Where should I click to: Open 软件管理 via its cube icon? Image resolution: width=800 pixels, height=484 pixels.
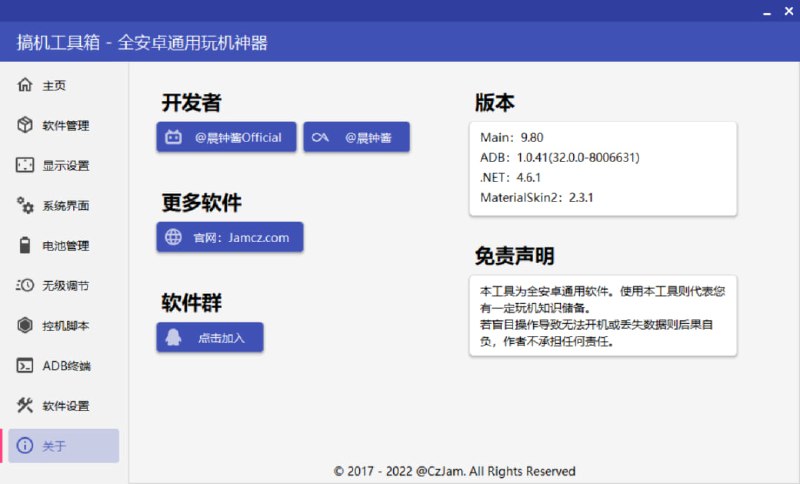click(x=25, y=126)
